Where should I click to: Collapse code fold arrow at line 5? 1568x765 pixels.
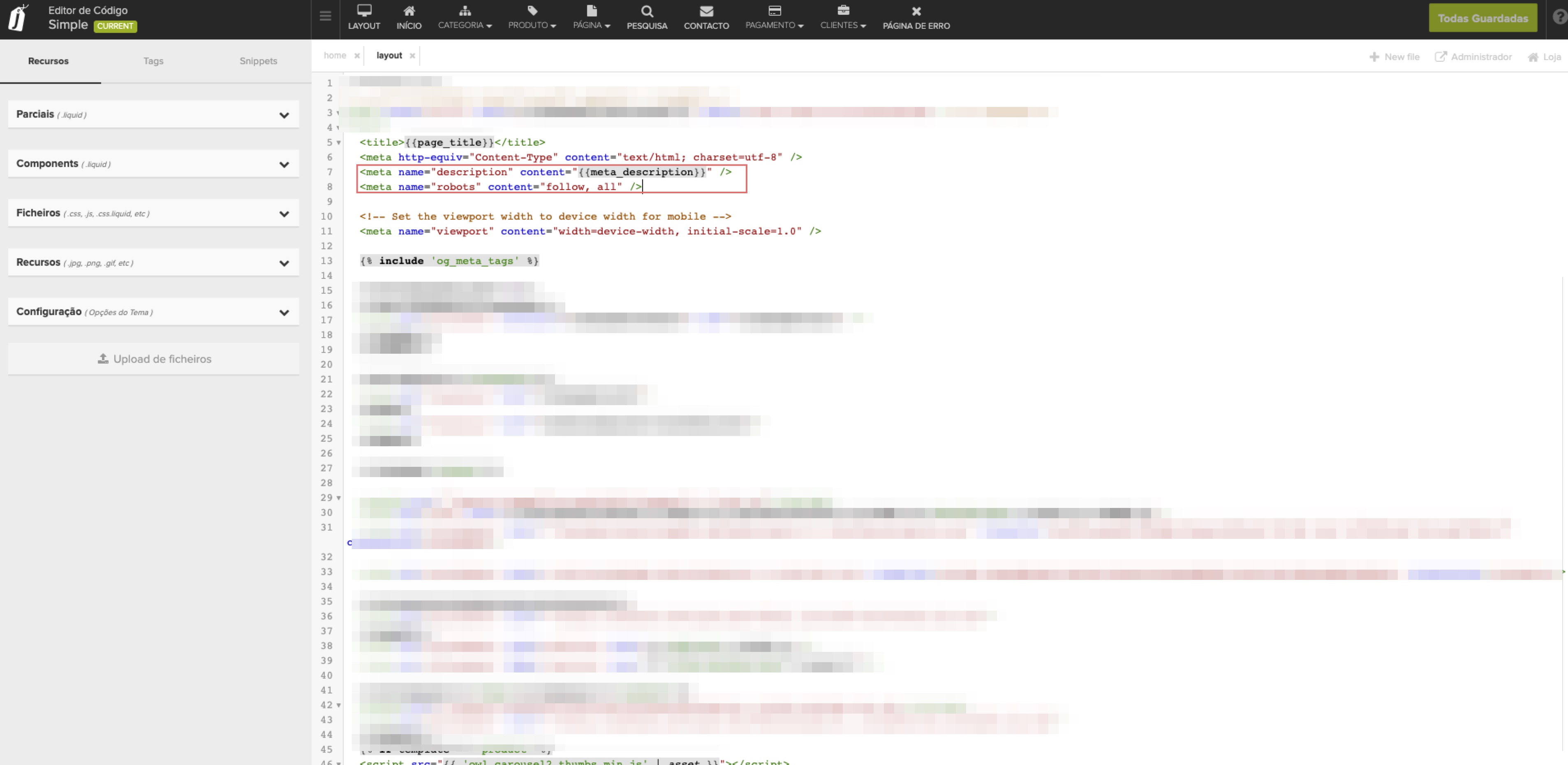tap(338, 143)
